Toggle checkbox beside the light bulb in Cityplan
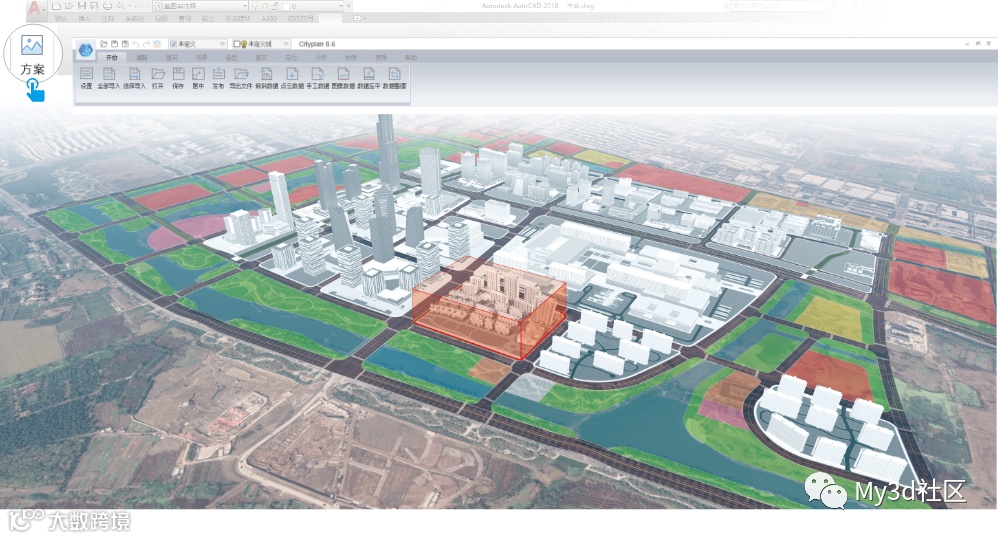 tap(237, 43)
